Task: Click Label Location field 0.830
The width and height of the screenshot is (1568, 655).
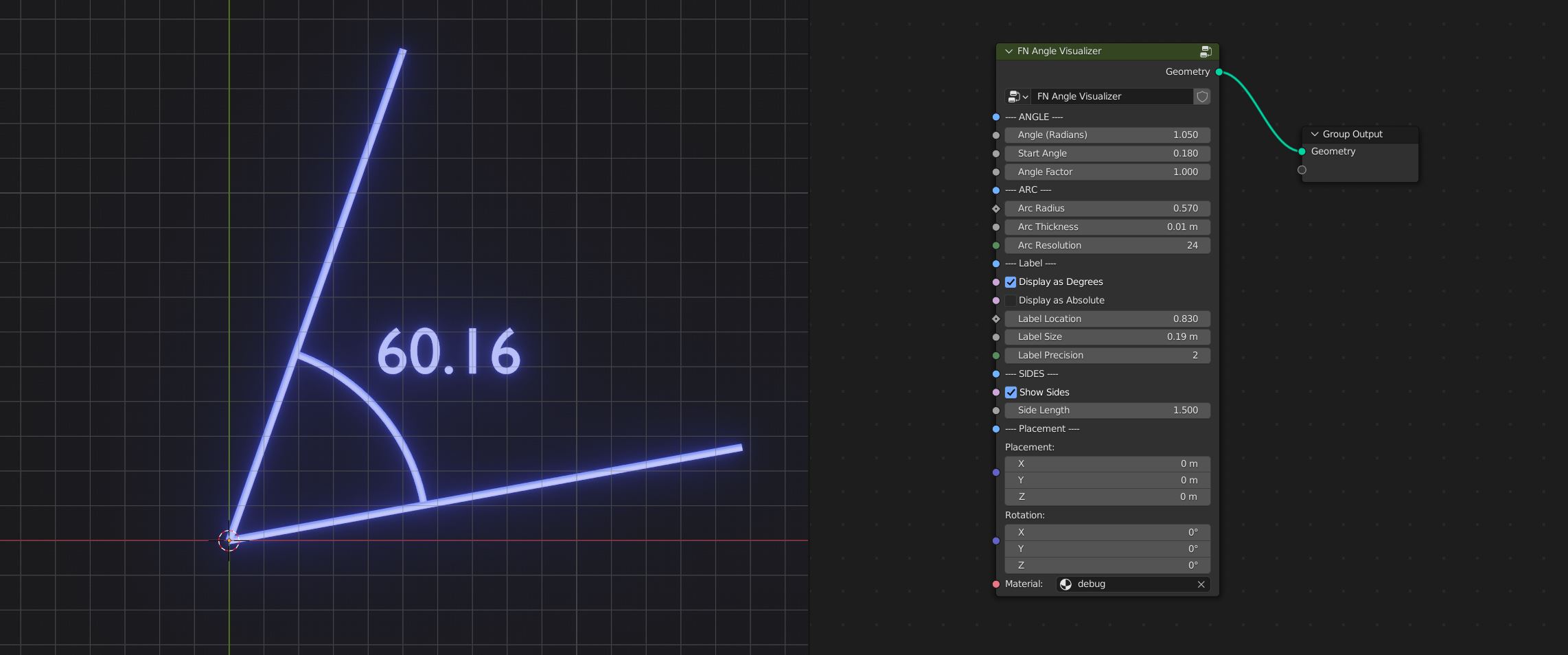Action: (1107, 319)
